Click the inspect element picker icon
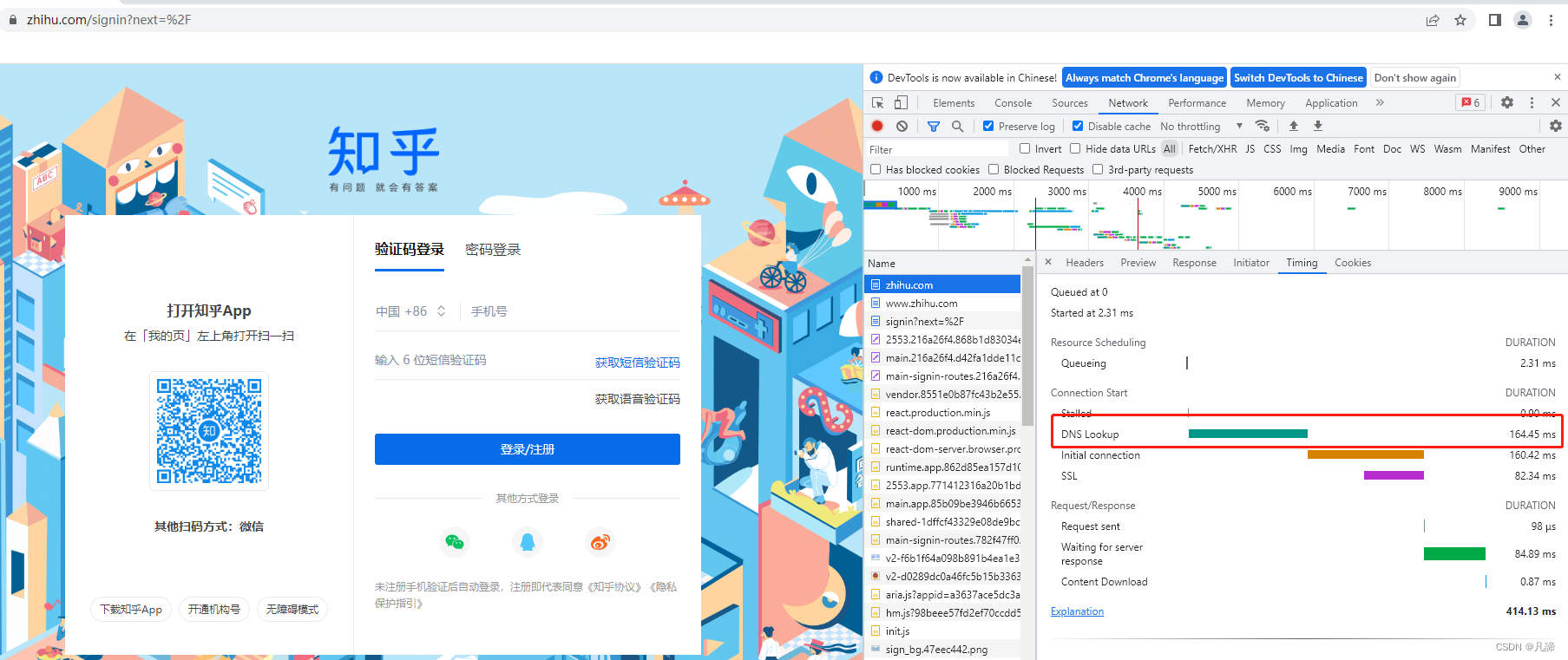Screen dimensions: 1568x660 click(878, 102)
